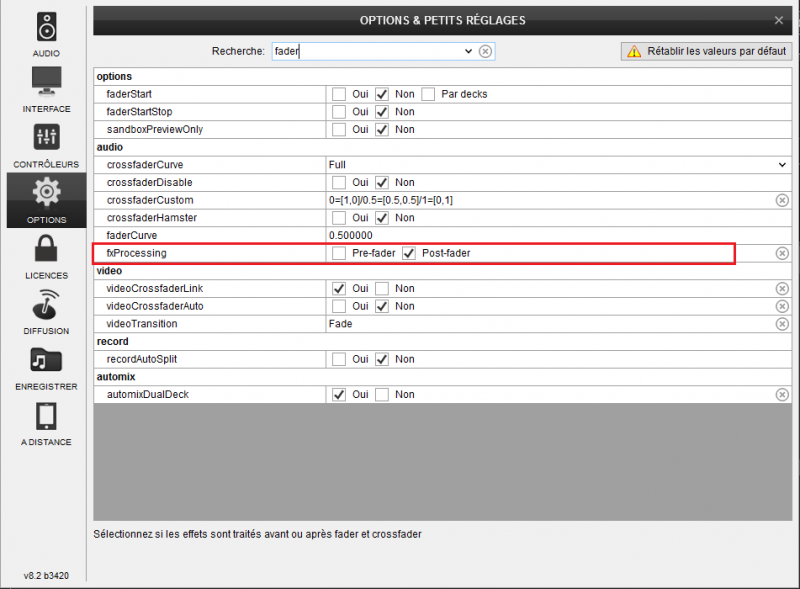This screenshot has height=589, width=800.
Task: Edit the faderCurve value 0.500000
Action: (558, 235)
